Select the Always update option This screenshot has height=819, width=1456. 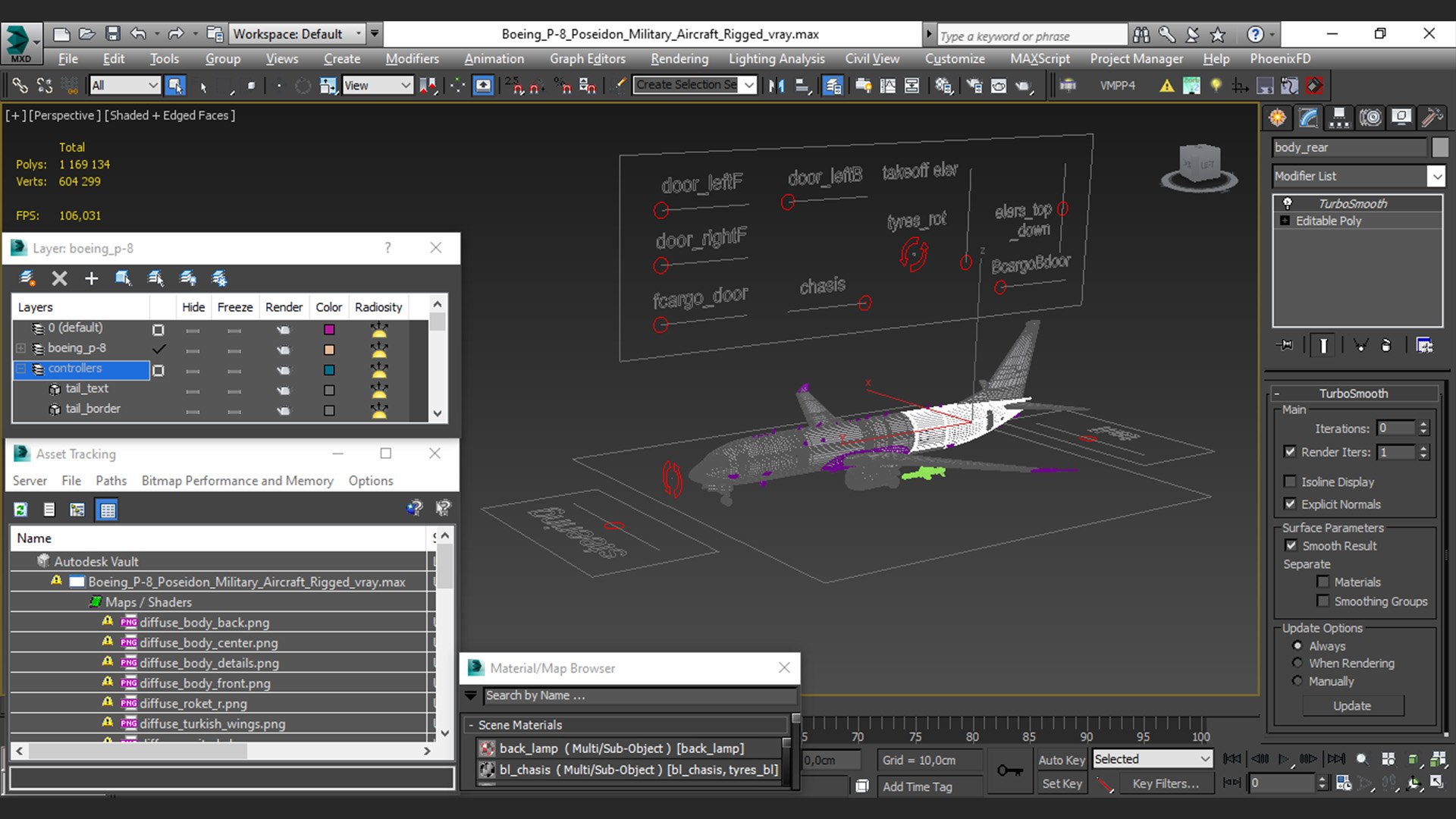click(x=1298, y=645)
